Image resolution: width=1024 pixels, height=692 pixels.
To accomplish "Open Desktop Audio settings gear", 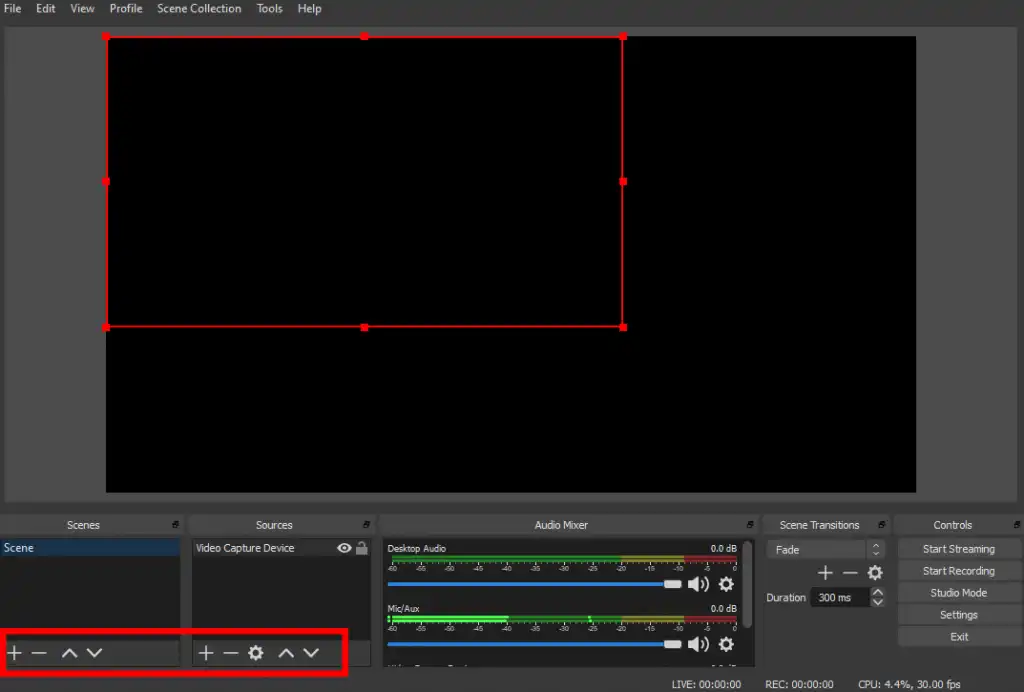I will (726, 584).
